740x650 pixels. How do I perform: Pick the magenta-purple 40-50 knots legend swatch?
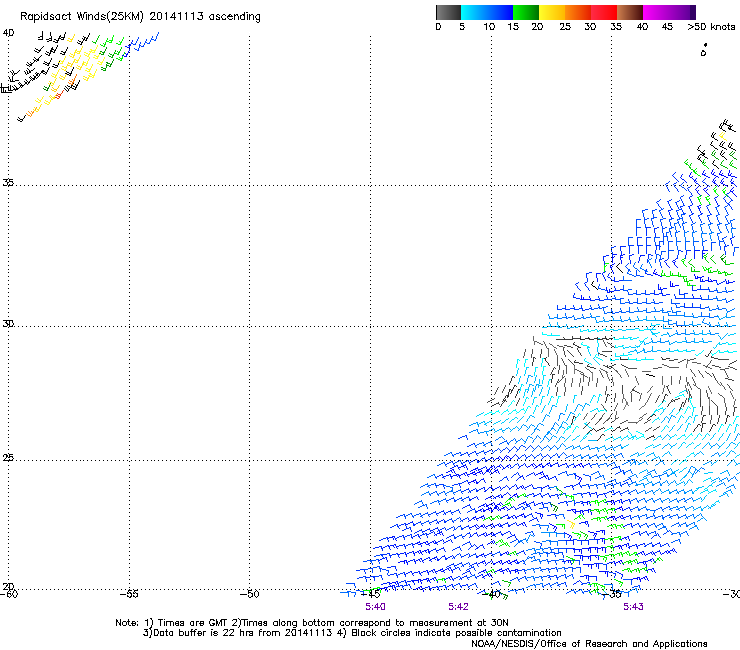(669, 12)
